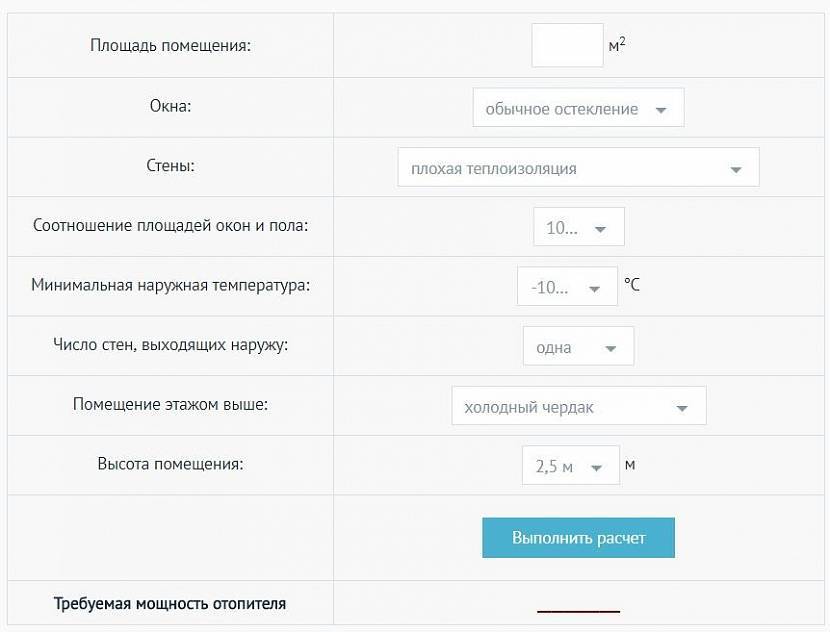Image resolution: width=830 pixels, height=632 pixels.
Task: Click the "Число стен, выходящих наружу:" label
Action: click(170, 345)
